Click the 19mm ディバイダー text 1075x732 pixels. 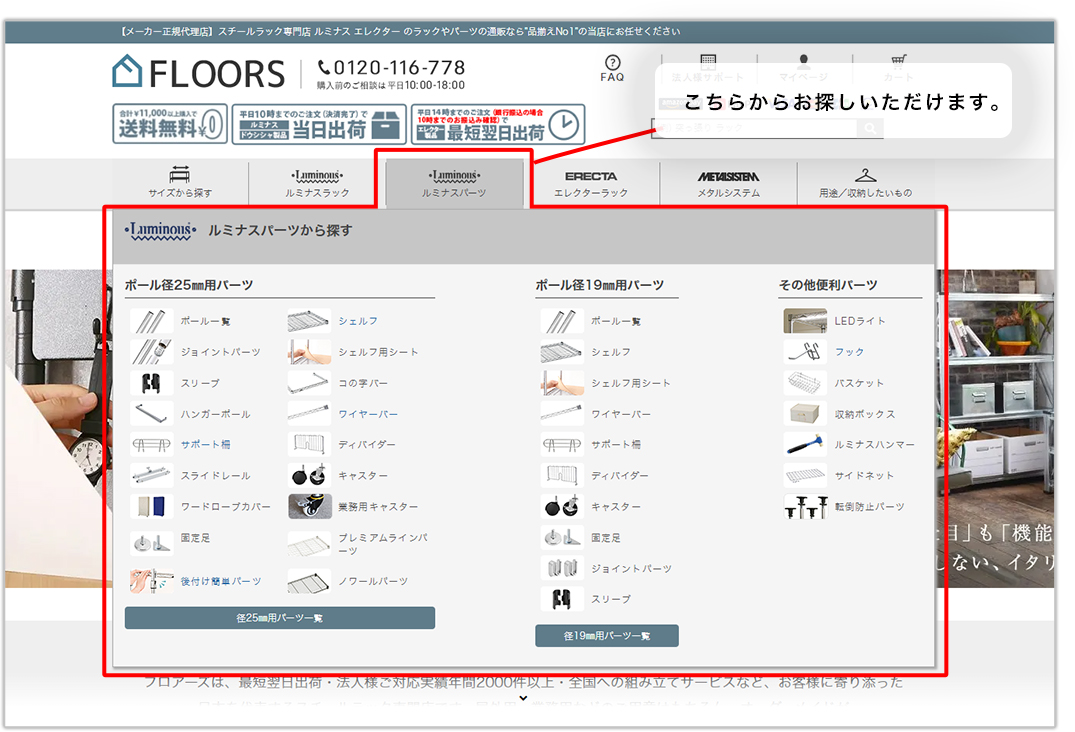point(620,475)
